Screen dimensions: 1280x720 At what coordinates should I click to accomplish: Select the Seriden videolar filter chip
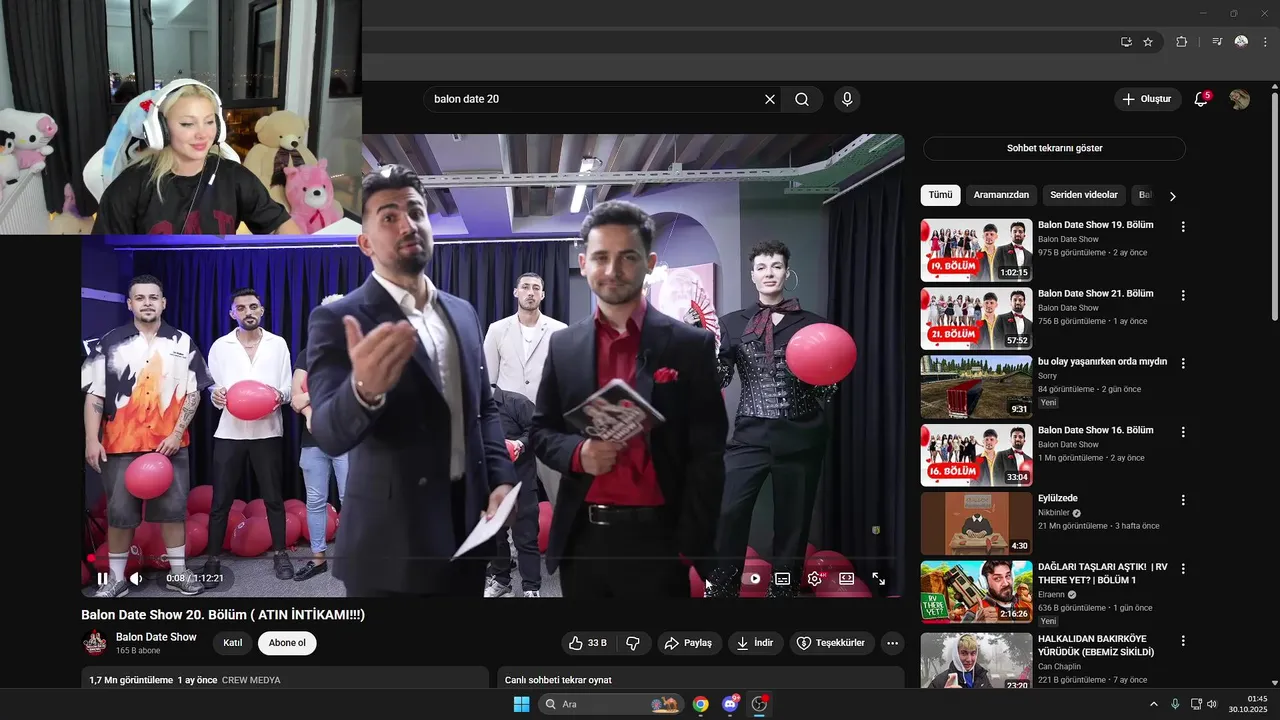tap(1084, 195)
